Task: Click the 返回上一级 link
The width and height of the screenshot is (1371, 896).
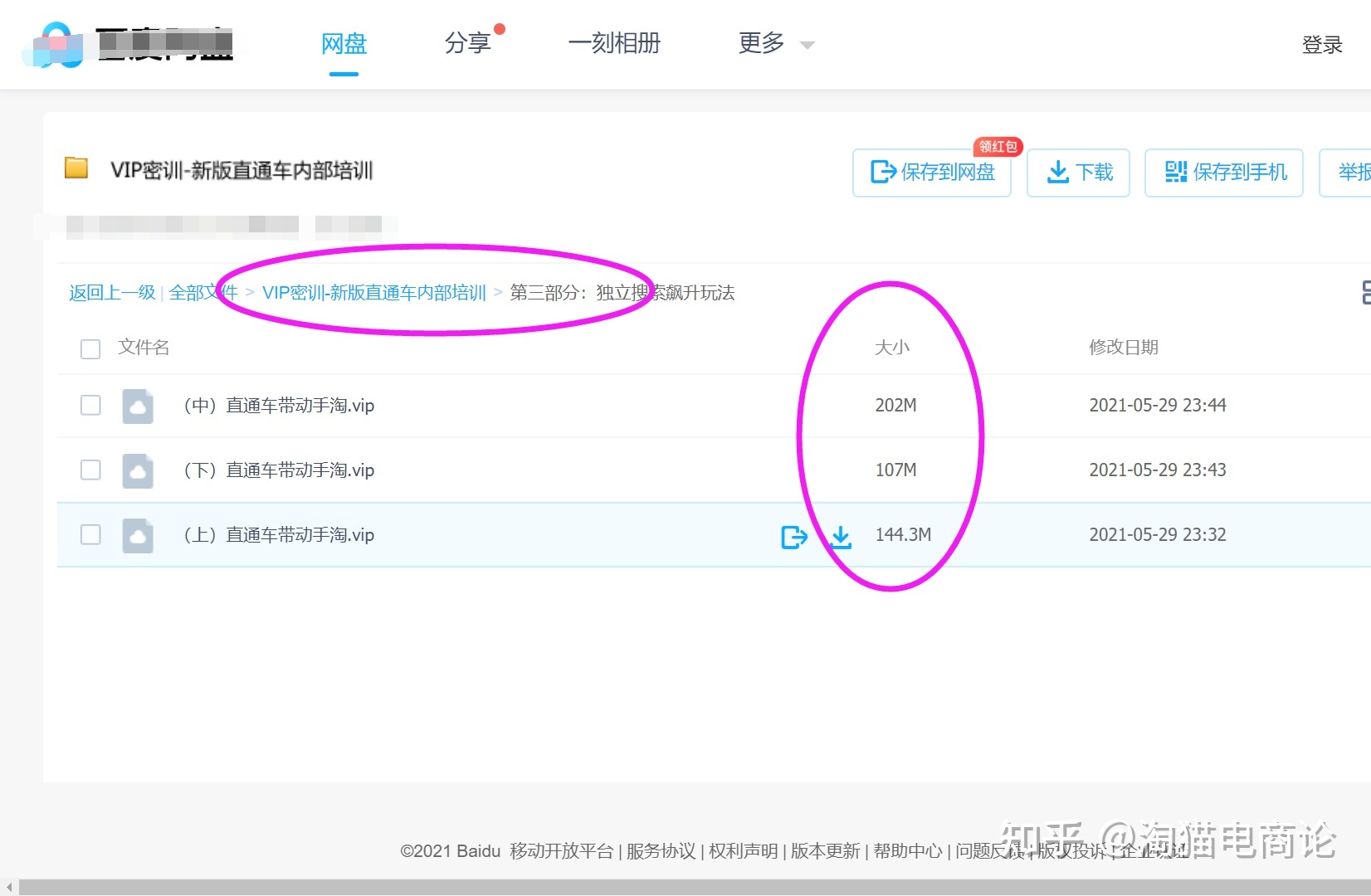Action: (x=112, y=292)
